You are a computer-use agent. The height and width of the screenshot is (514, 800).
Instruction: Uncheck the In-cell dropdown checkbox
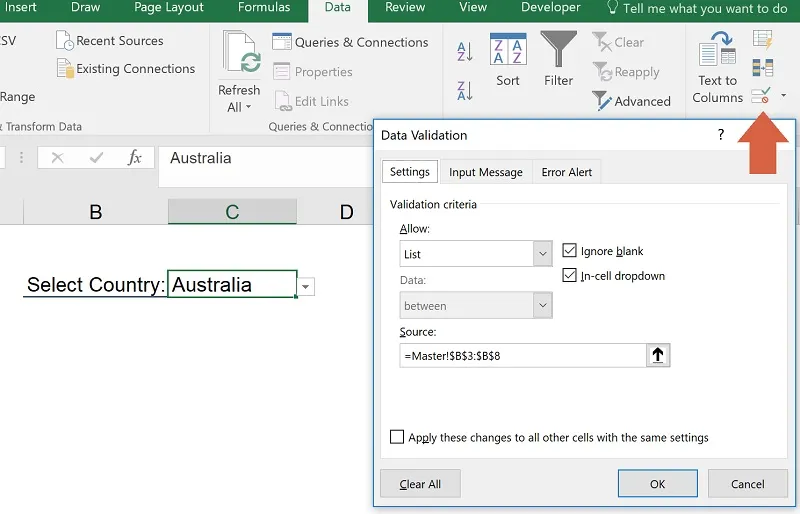click(x=570, y=276)
